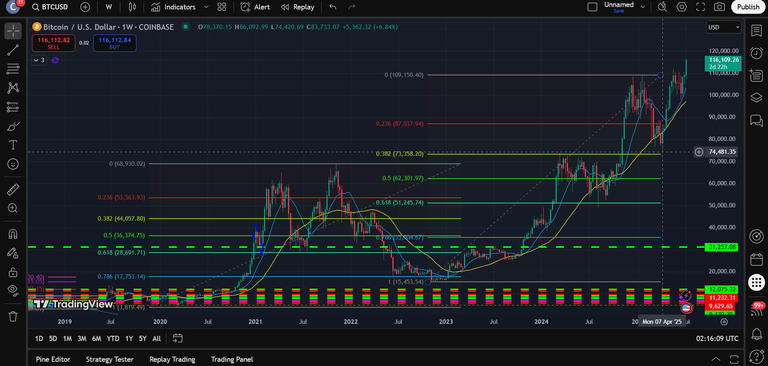Take a chart snapshot with camera icon
Viewport: 768px width, 366px height.
pos(719,7)
